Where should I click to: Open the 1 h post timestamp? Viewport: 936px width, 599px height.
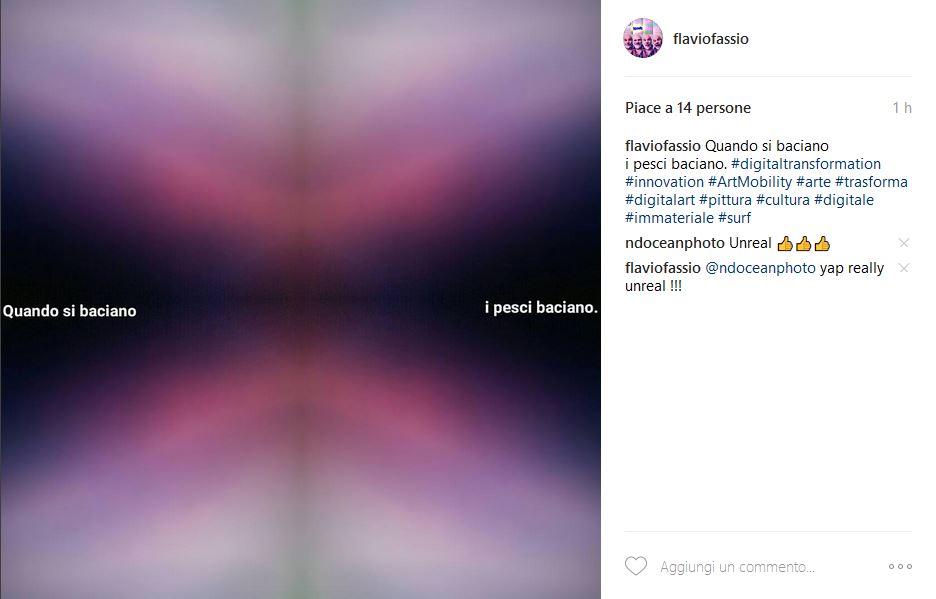pos(902,108)
